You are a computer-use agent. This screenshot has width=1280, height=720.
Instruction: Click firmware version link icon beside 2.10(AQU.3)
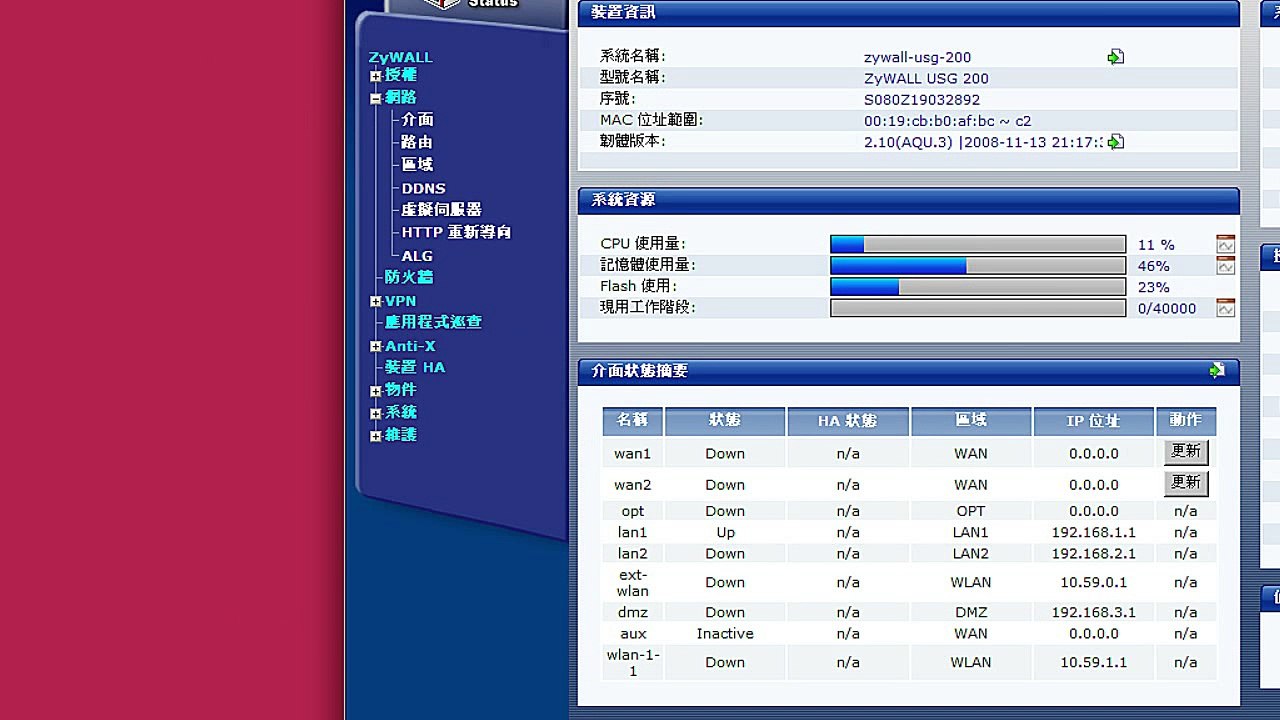coord(1116,142)
